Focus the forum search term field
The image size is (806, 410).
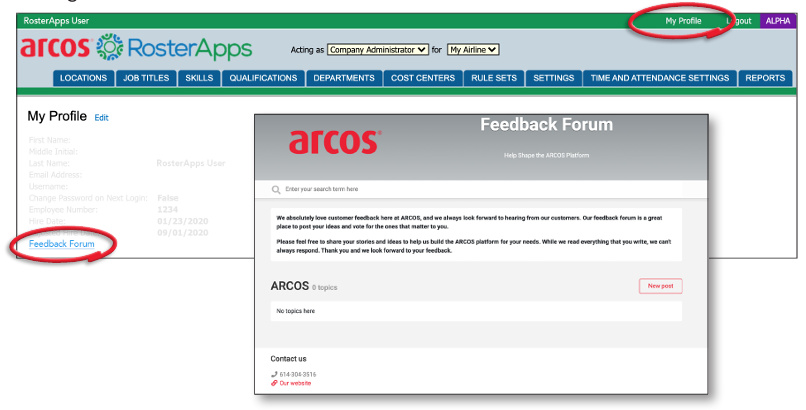point(476,189)
